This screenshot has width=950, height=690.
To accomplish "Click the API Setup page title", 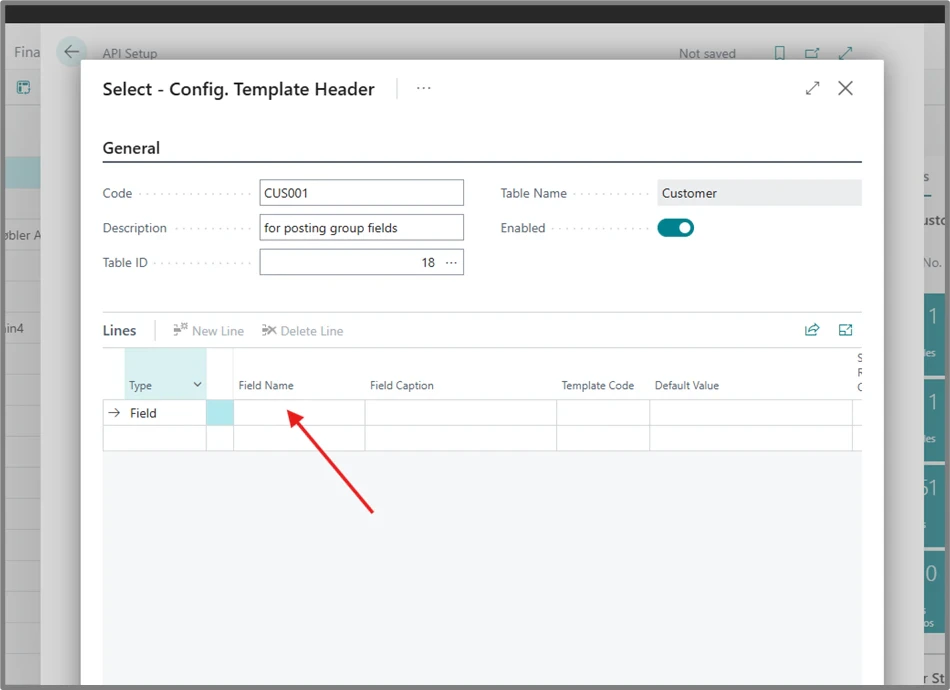I will coord(130,53).
